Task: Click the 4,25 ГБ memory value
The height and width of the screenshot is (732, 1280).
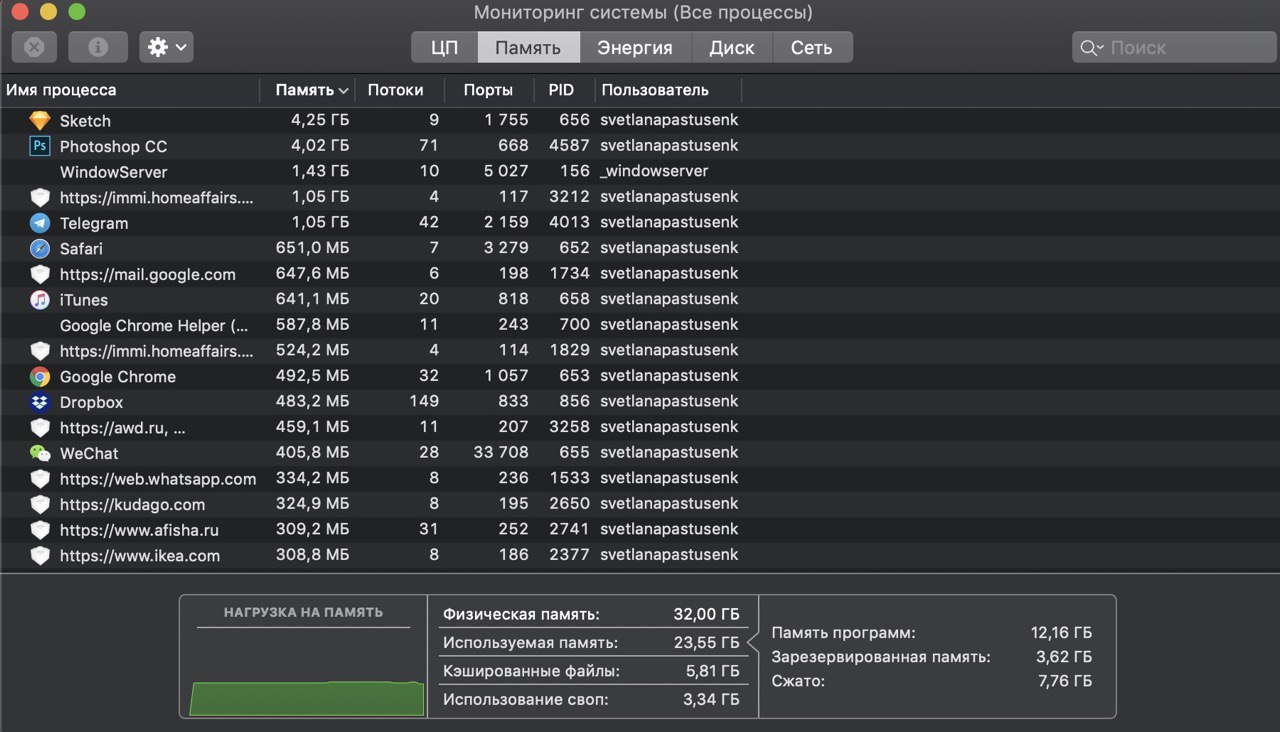Action: [320, 121]
